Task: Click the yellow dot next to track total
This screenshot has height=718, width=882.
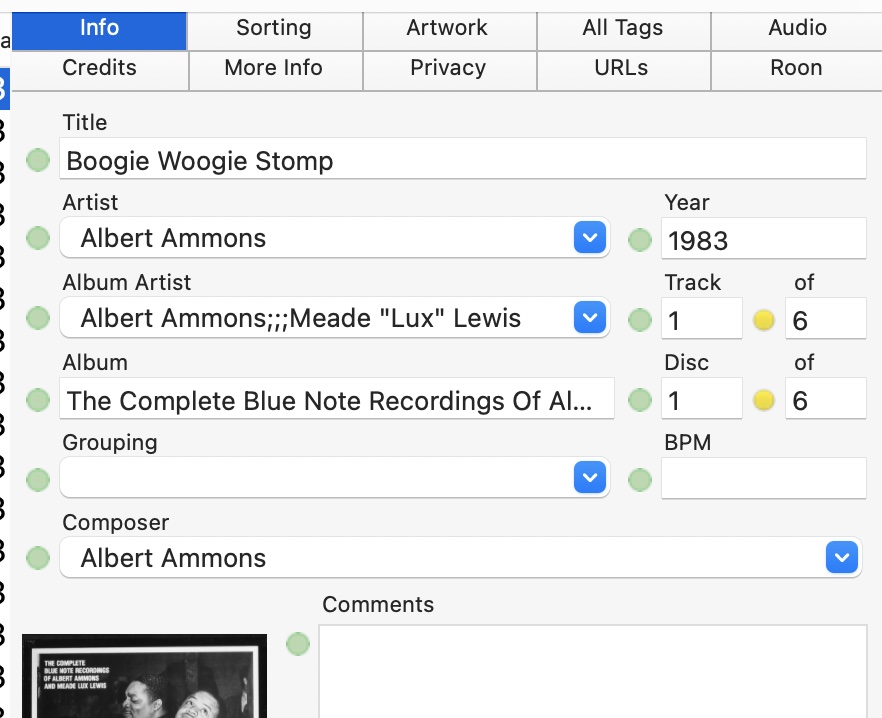Action: (764, 320)
